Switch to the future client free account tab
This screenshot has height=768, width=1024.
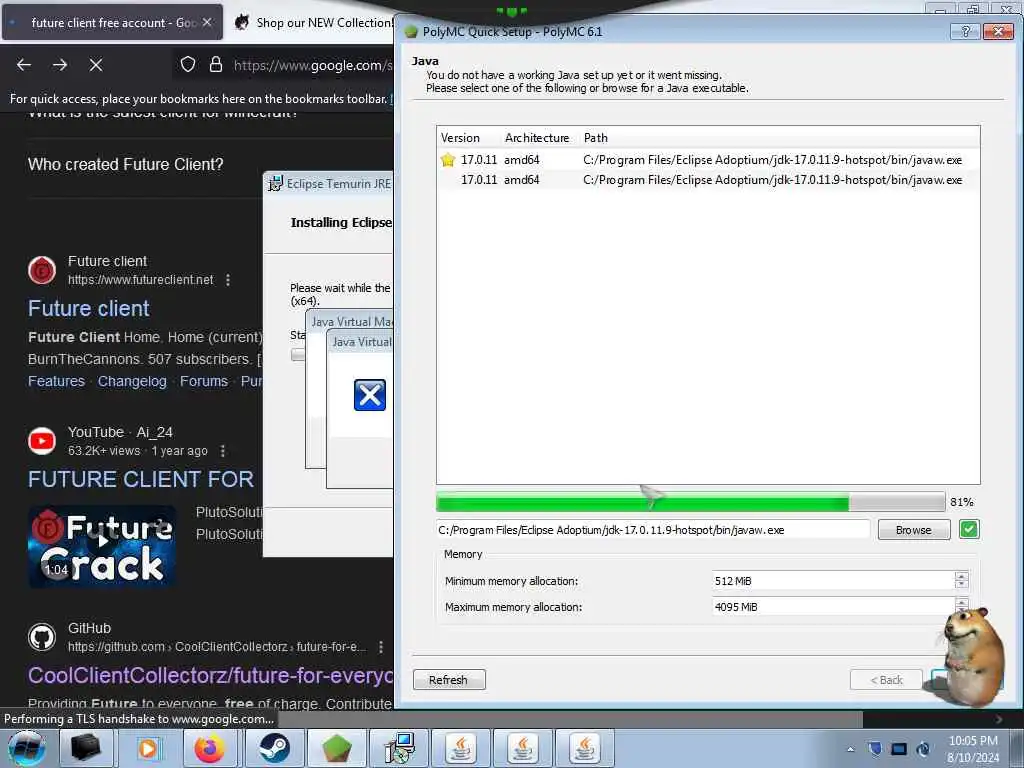111,22
